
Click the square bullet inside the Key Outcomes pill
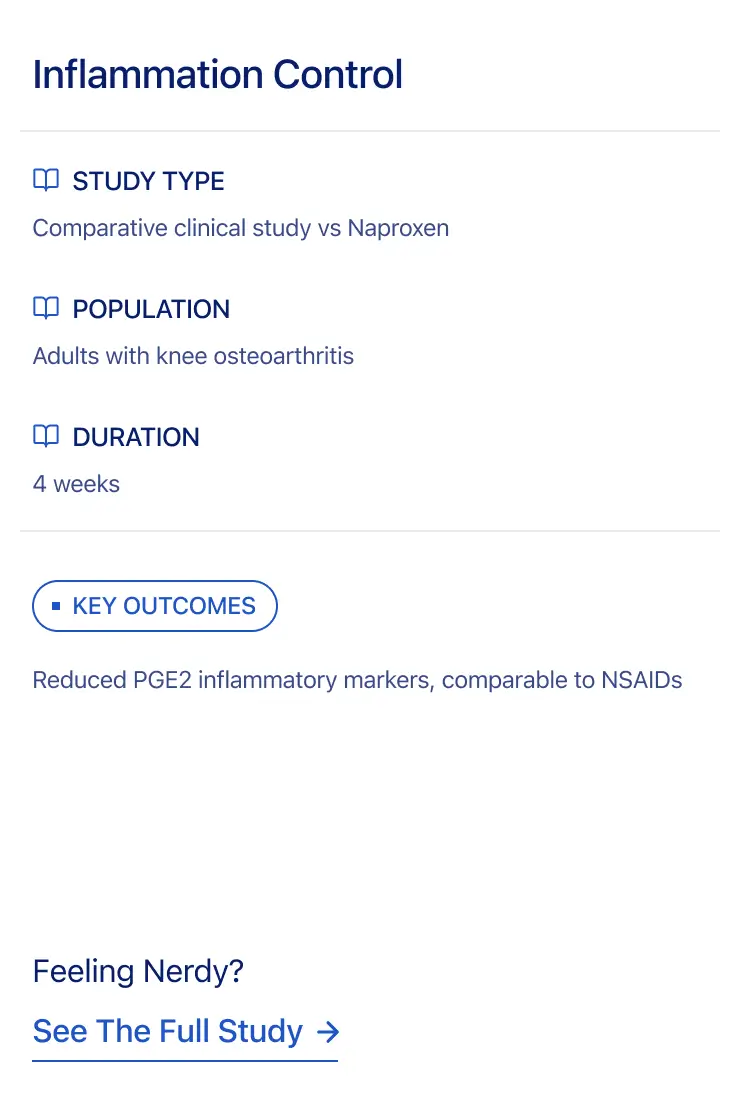click(56, 606)
